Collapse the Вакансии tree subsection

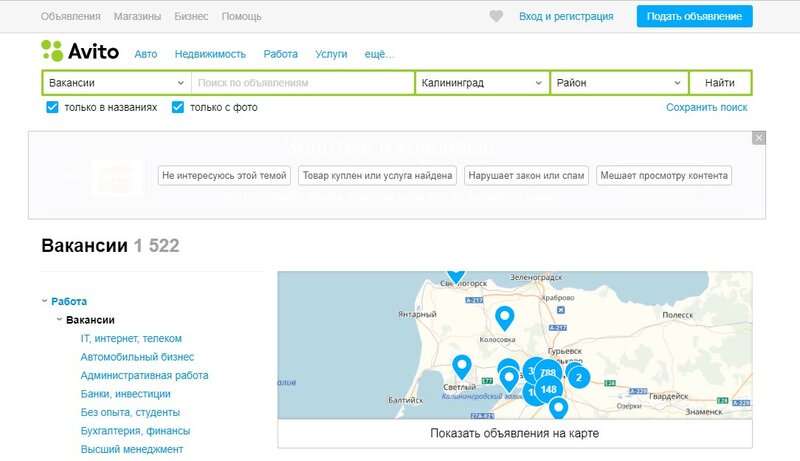click(x=59, y=320)
